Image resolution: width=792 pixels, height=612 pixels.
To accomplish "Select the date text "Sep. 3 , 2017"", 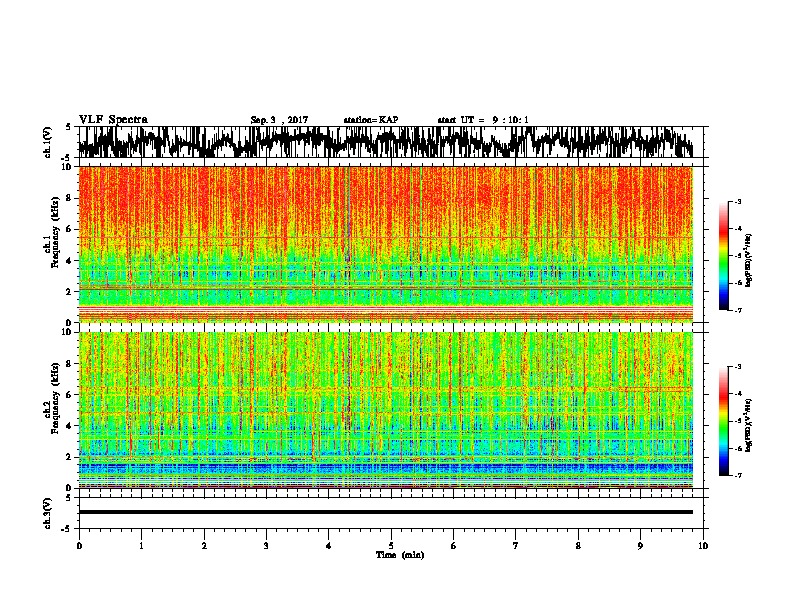I will 279,120.
